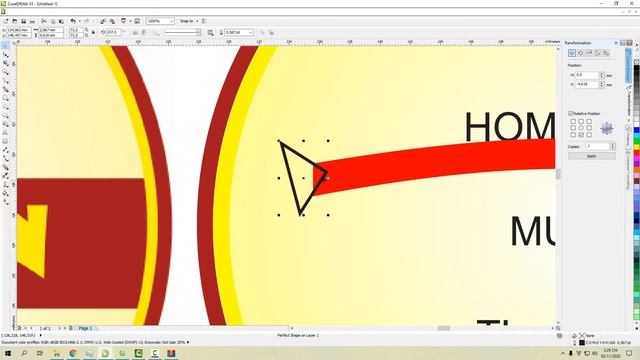
Task: Select center anchor point radio
Action: pyautogui.click(x=581, y=128)
